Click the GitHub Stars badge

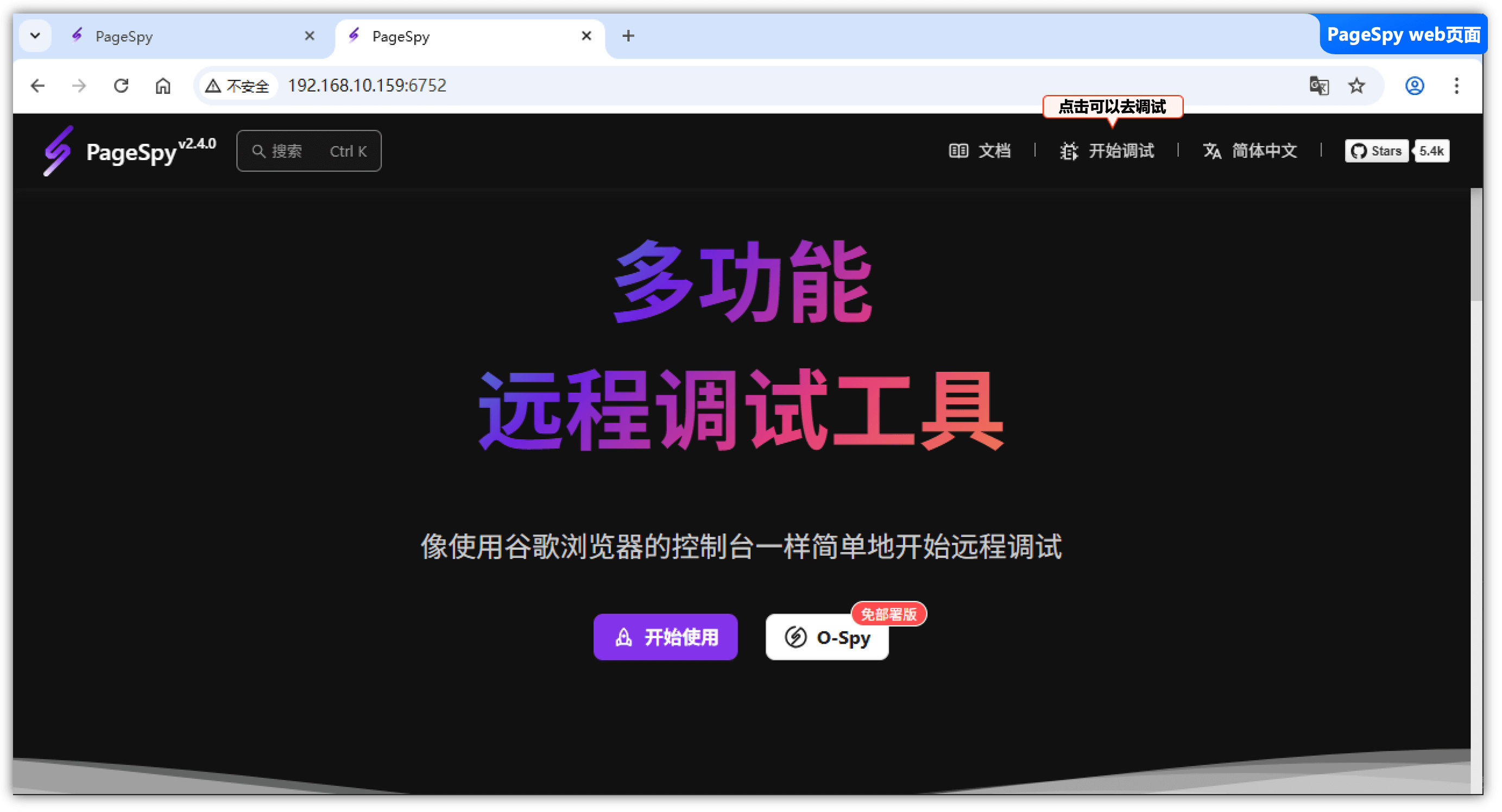click(x=1376, y=151)
